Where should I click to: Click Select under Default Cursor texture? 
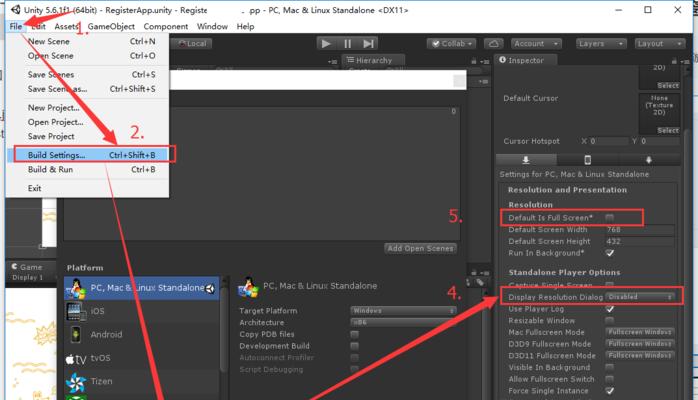(668, 130)
